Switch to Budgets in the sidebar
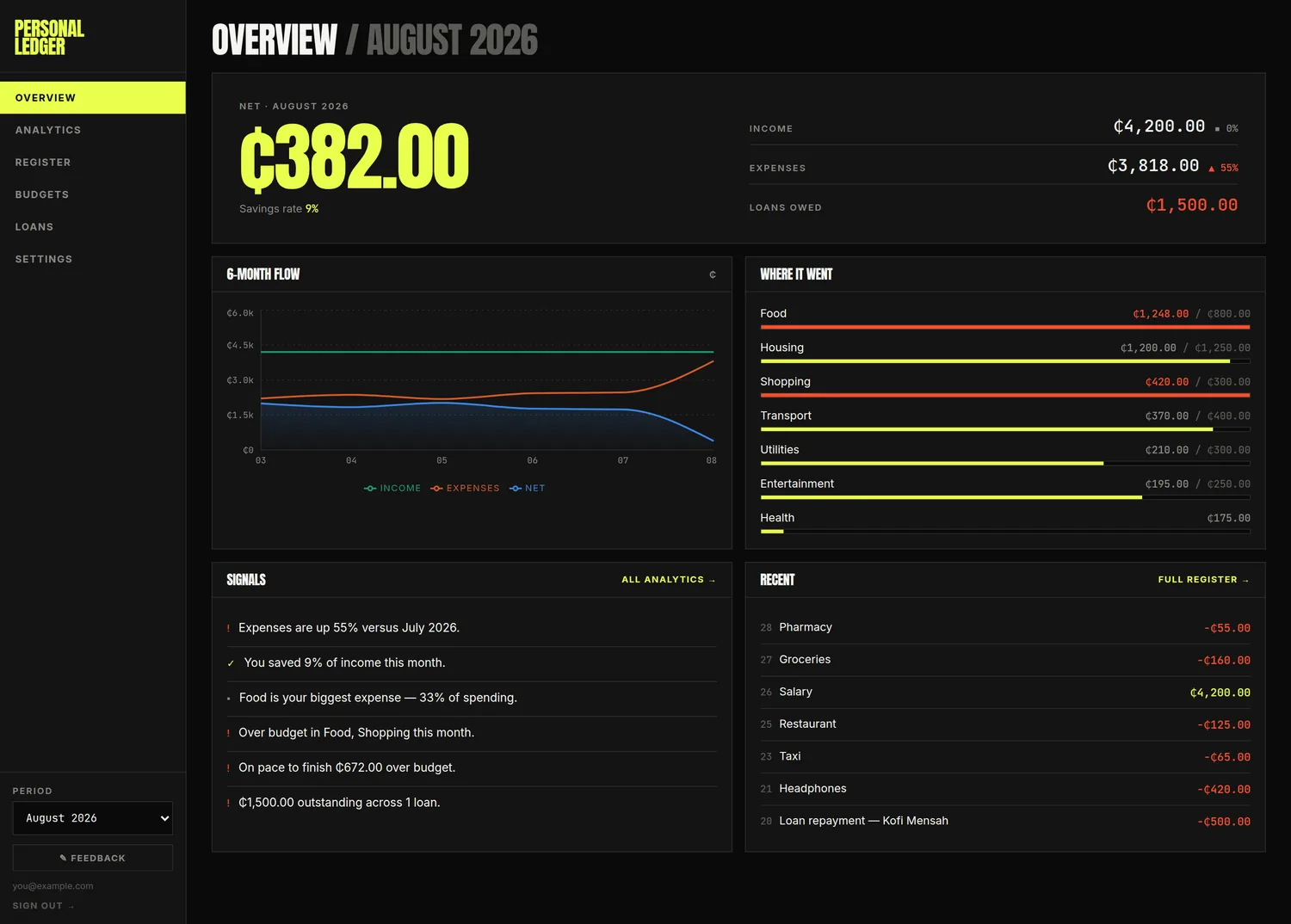 pyautogui.click(x=93, y=194)
